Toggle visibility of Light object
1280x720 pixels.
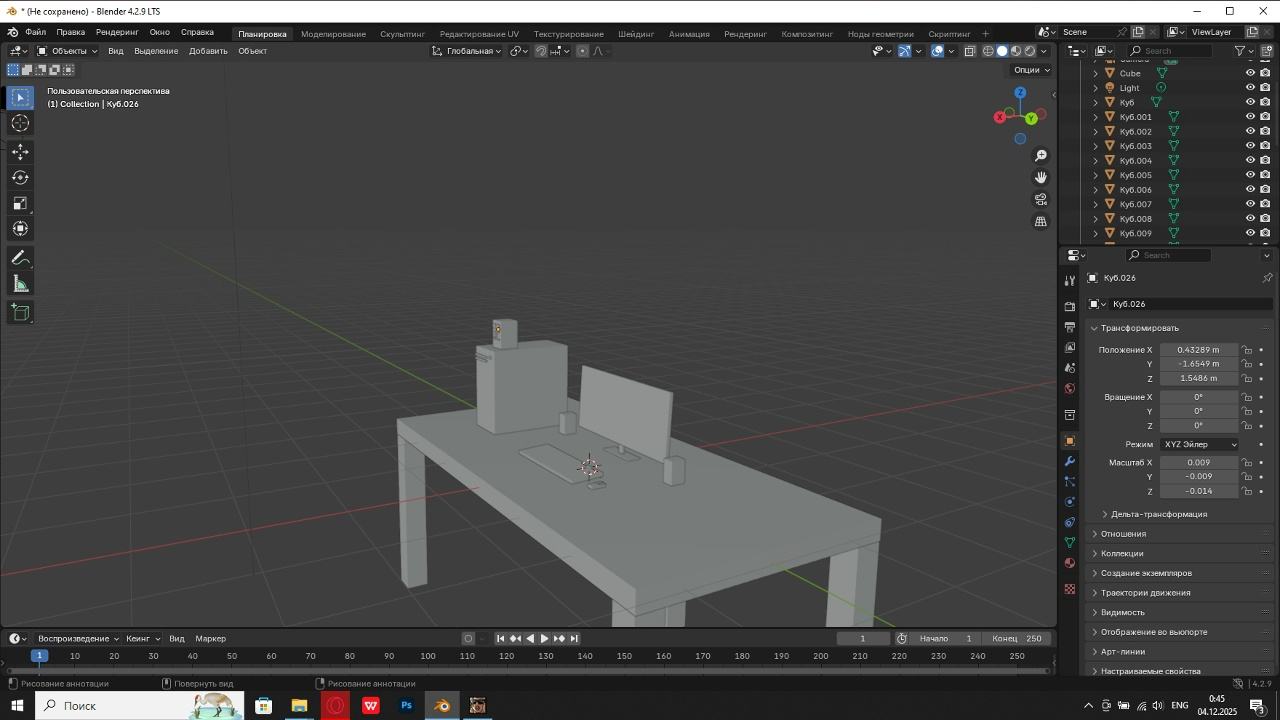click(1250, 88)
